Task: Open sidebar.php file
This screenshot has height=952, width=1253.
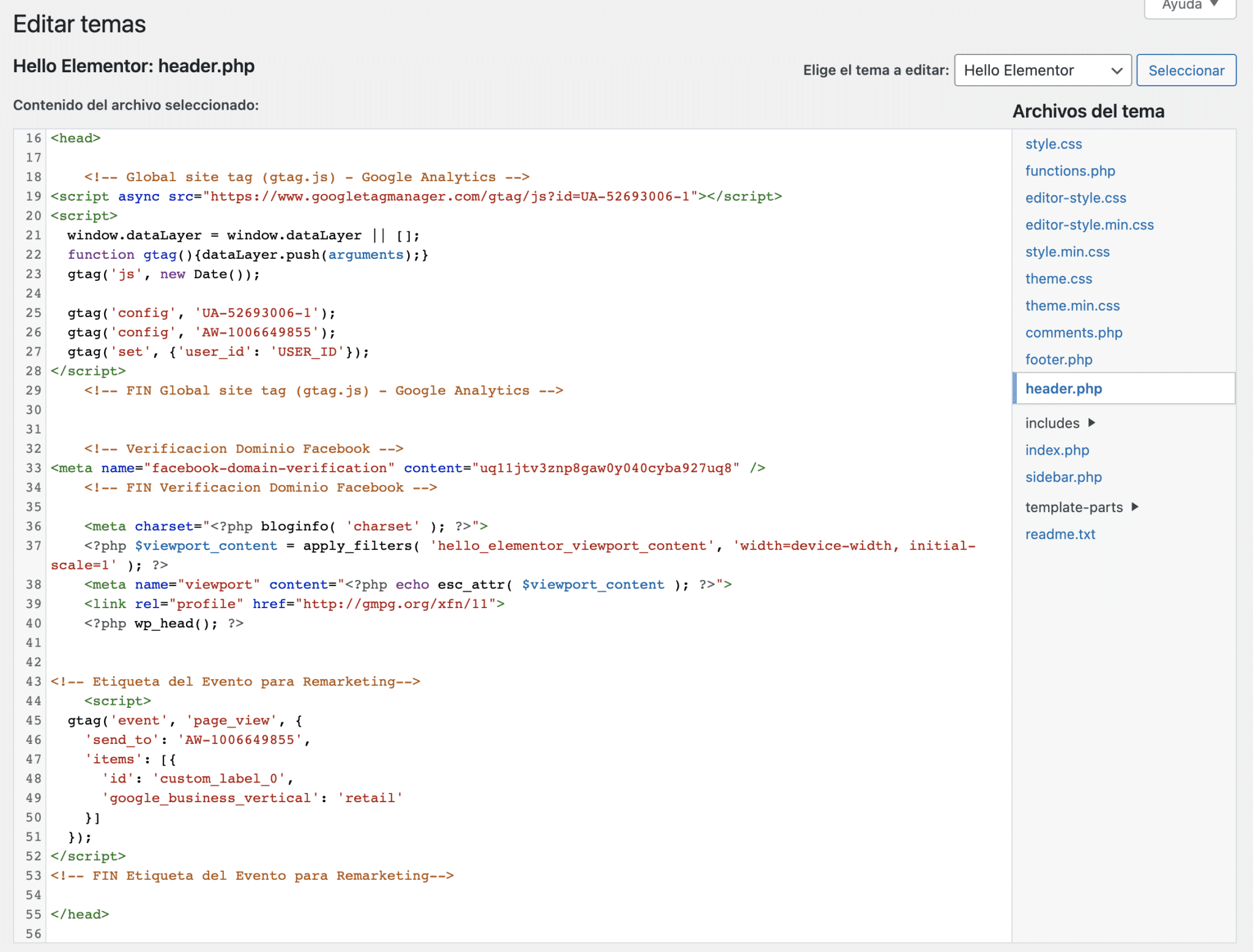Action: click(x=1063, y=477)
